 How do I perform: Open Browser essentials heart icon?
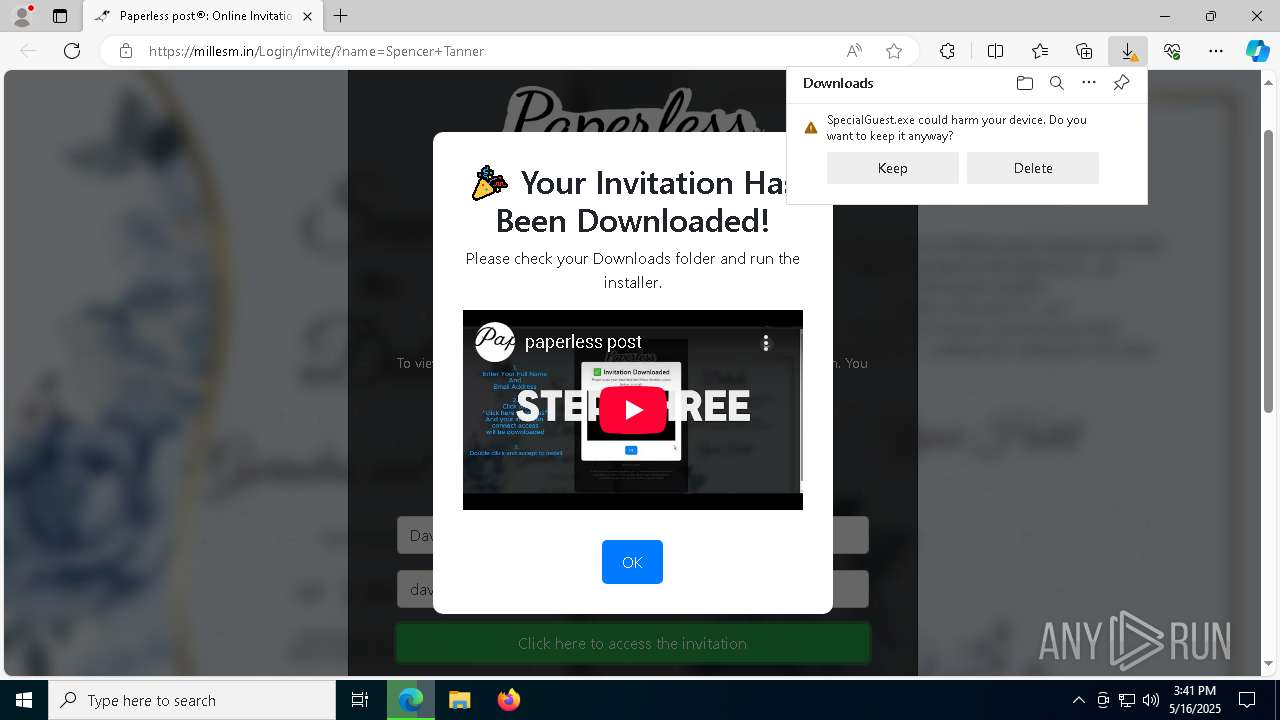pos(1172,51)
